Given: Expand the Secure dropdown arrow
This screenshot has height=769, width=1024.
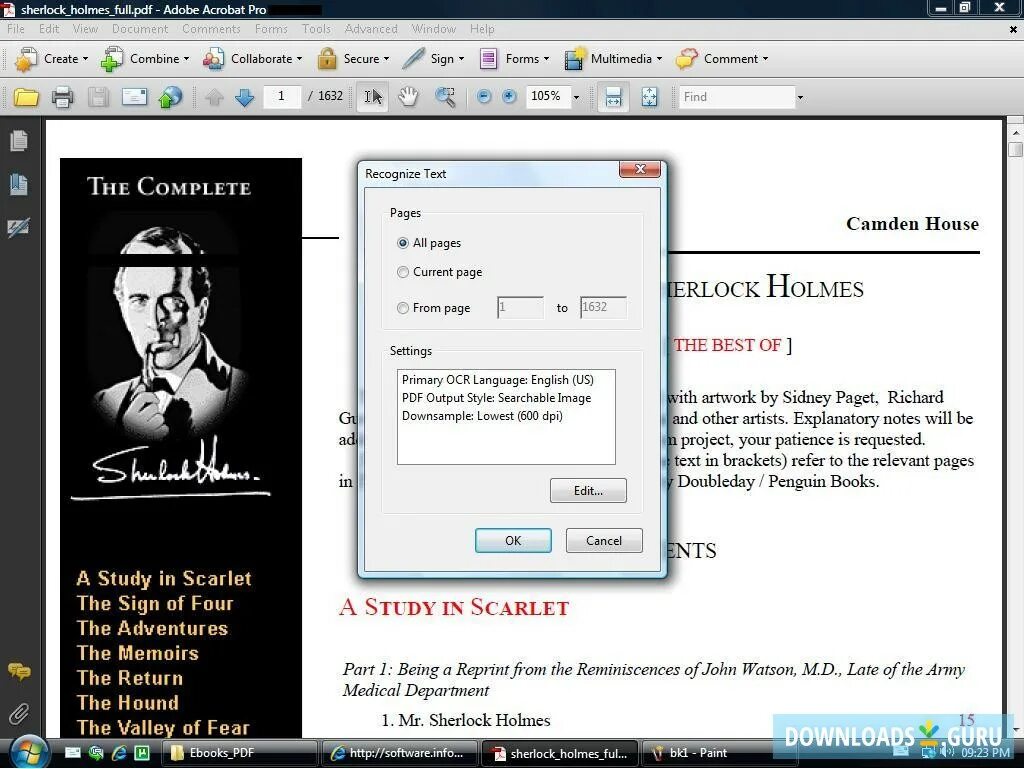Looking at the screenshot, I should tap(386, 59).
